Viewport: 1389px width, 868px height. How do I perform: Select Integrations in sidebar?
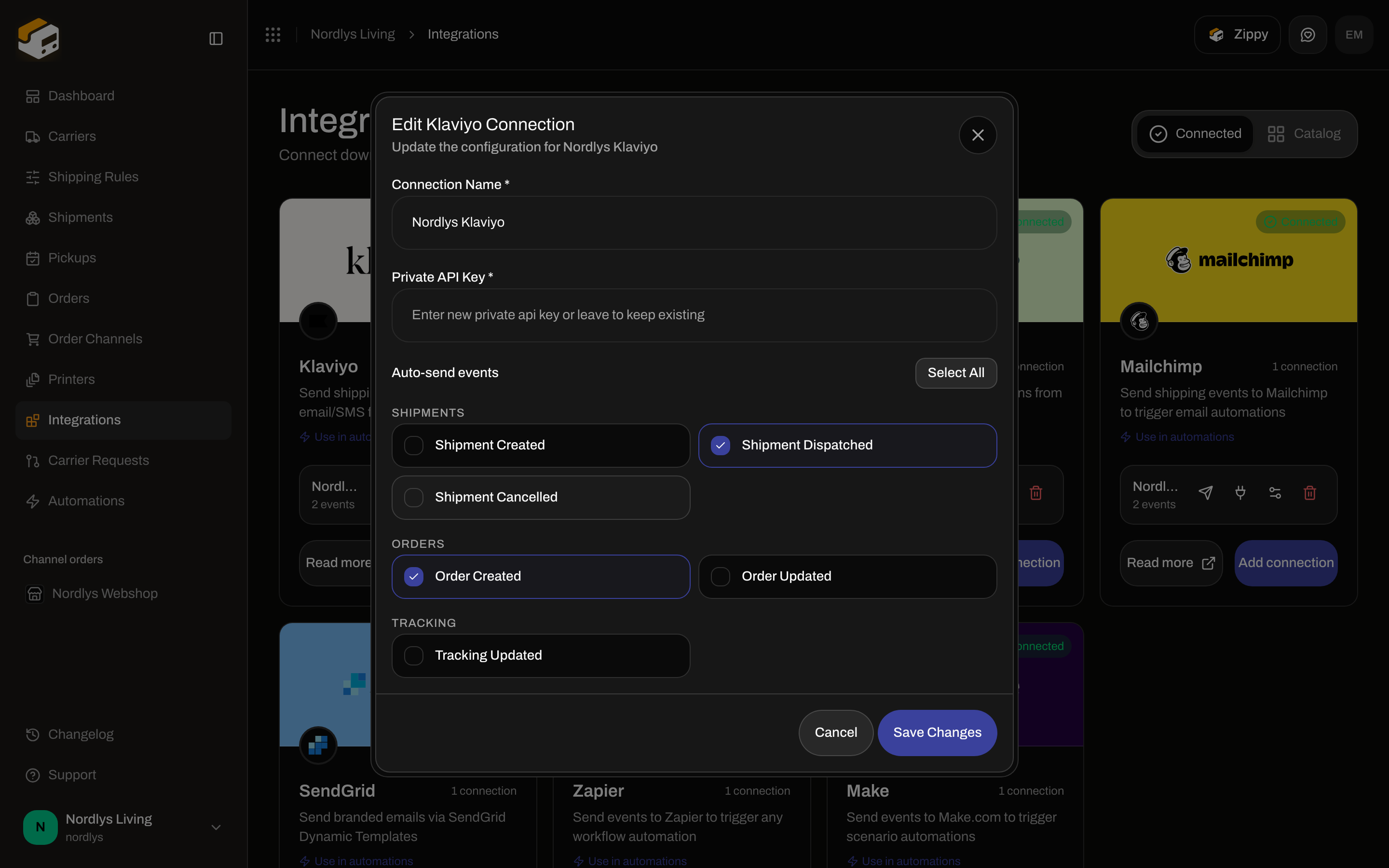(123, 420)
